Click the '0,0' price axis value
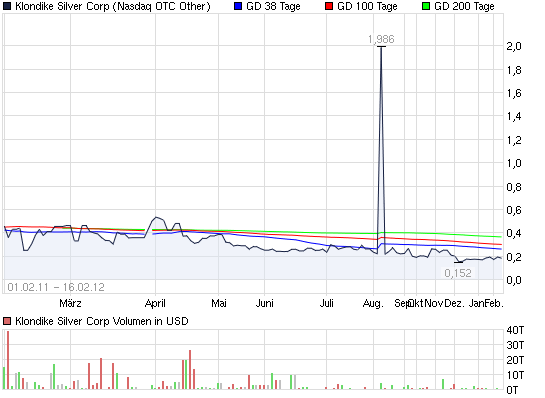Viewport: 545px width, 398px height. (x=514, y=280)
